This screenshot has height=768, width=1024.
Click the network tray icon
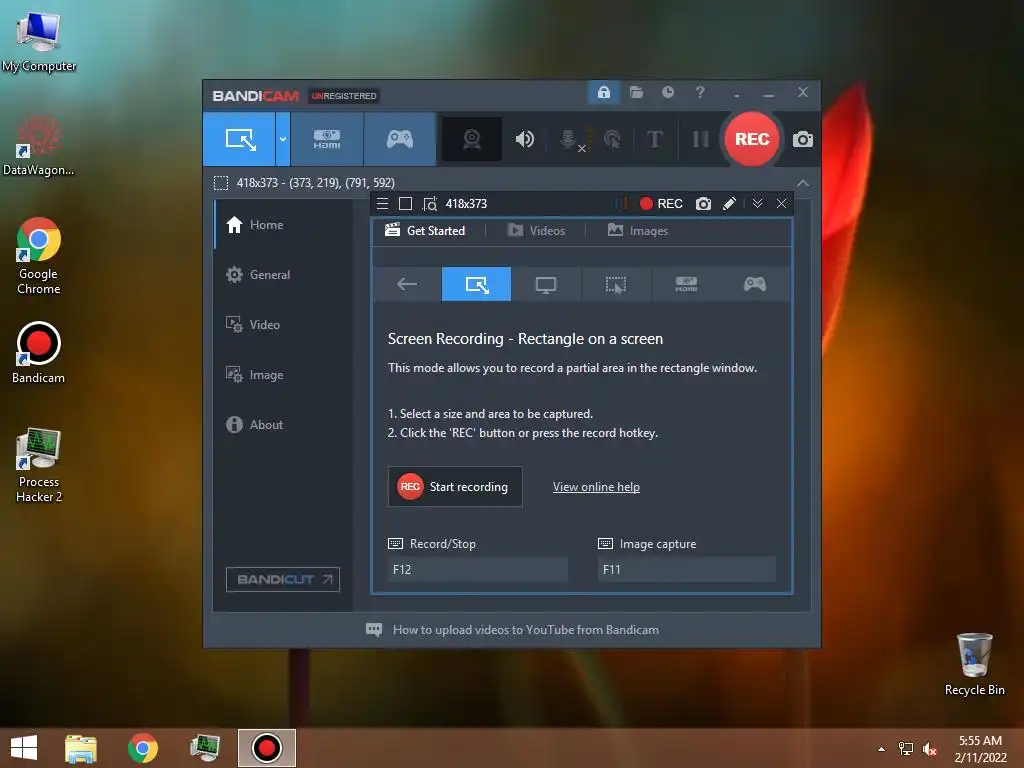click(906, 749)
